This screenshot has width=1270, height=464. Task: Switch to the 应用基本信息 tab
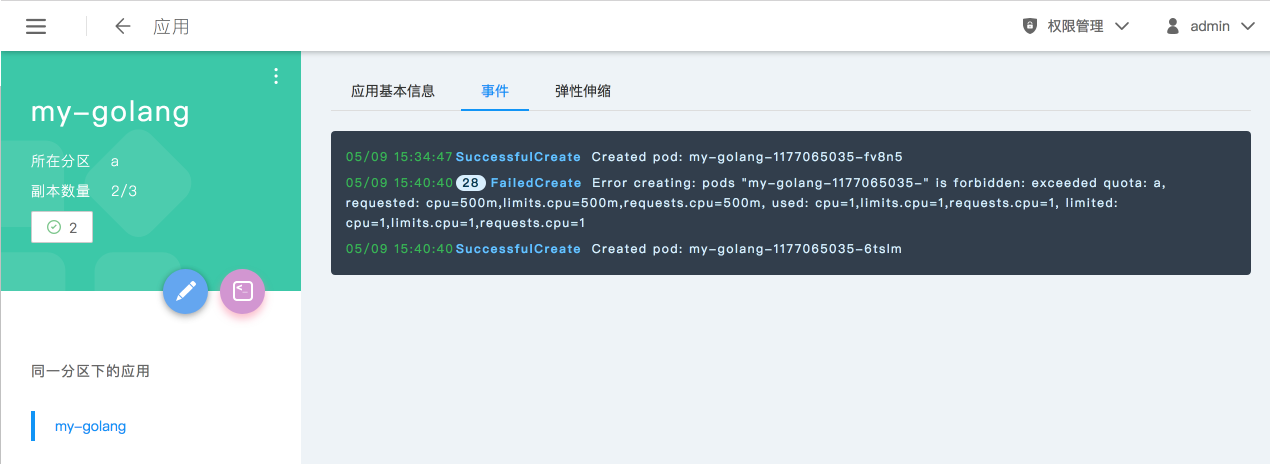pyautogui.click(x=393, y=91)
